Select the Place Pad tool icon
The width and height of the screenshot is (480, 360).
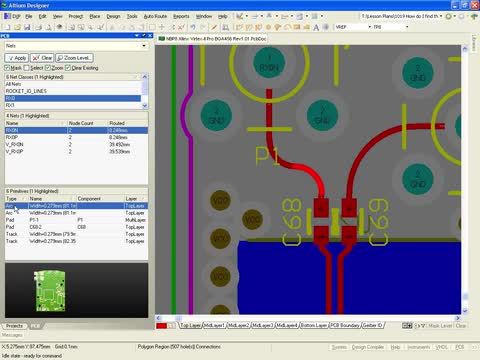[268, 27]
